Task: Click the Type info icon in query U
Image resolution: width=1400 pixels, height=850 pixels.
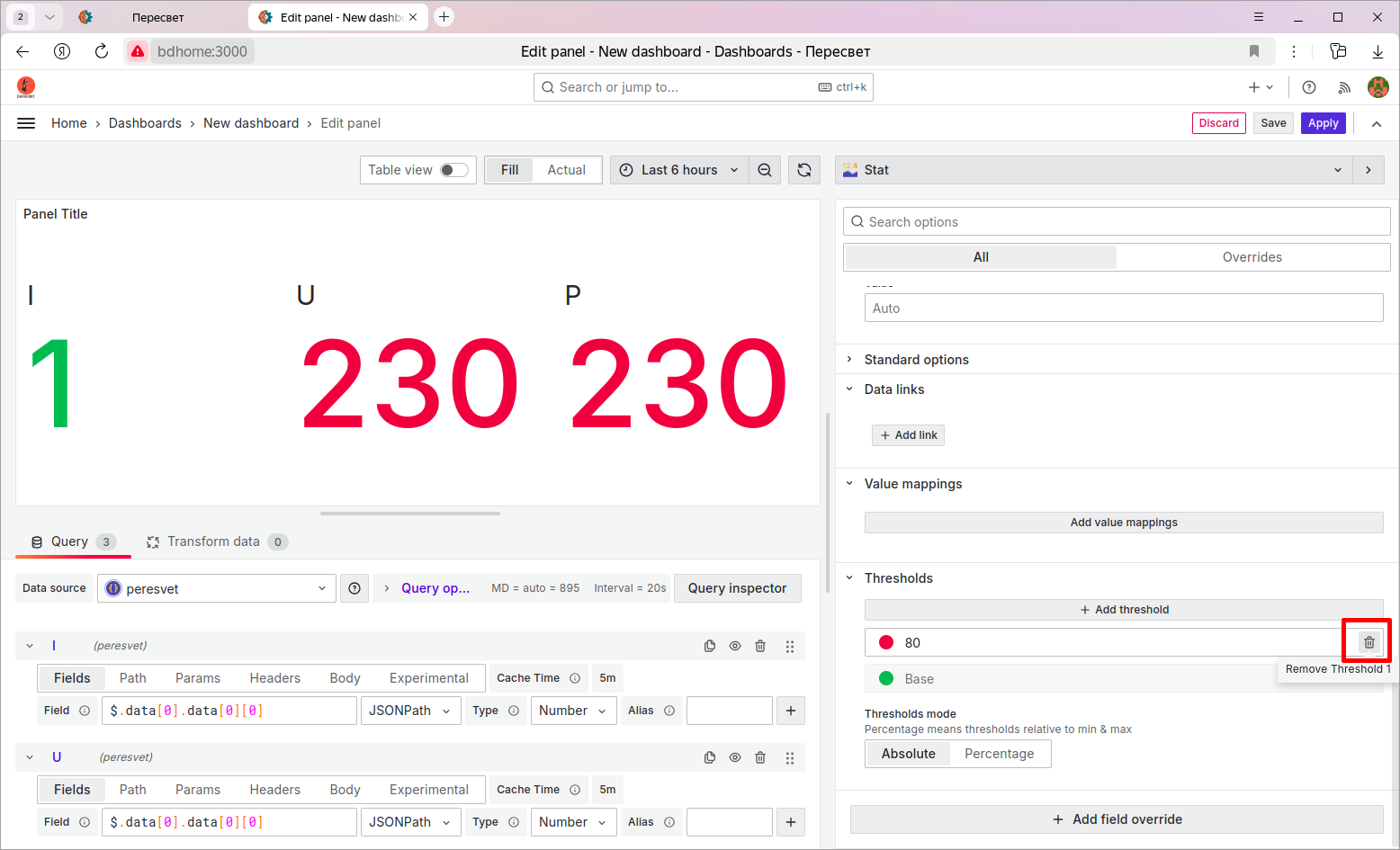Action: click(514, 822)
